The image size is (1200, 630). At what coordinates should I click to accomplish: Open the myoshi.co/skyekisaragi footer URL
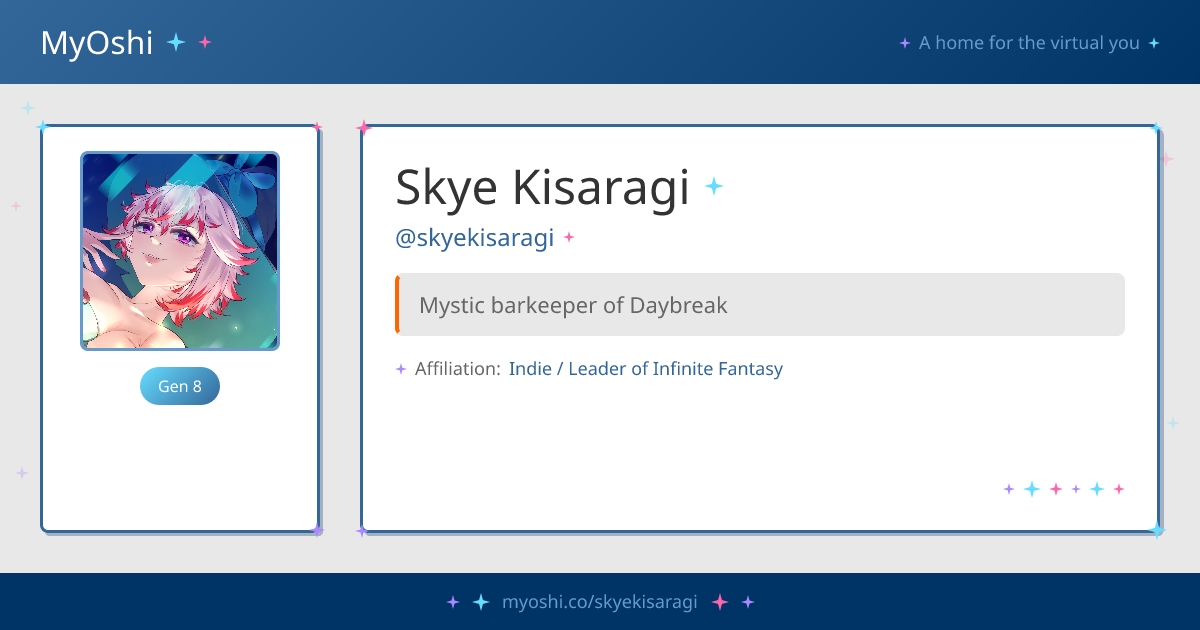(599, 602)
